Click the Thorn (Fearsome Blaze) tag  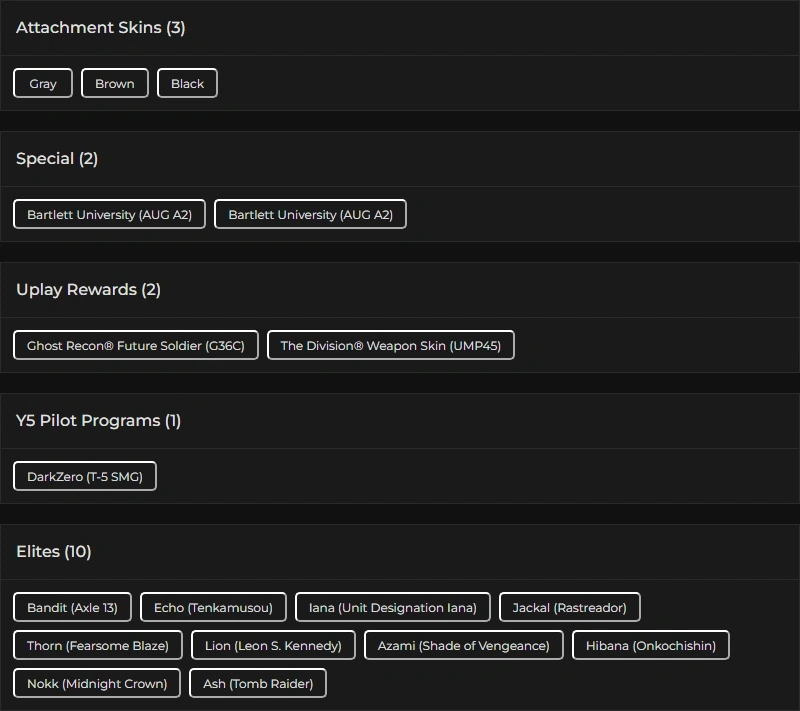tap(98, 645)
